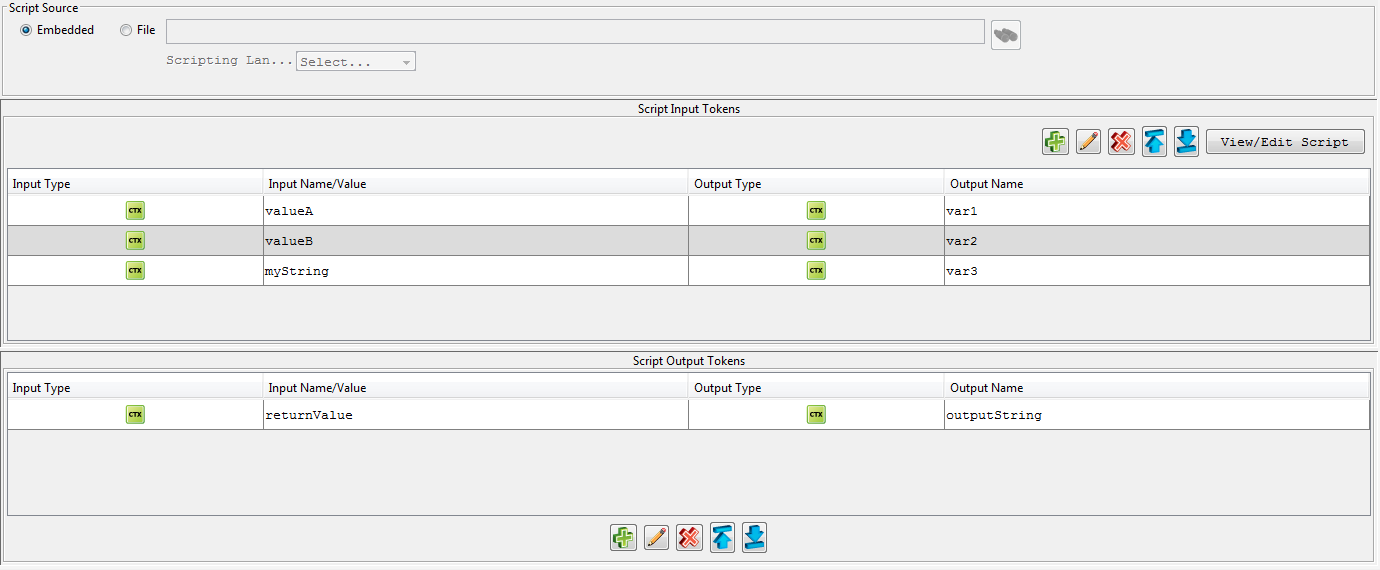1380x570 pixels.
Task: Click CTX output type icon for var2
Action: point(816,241)
